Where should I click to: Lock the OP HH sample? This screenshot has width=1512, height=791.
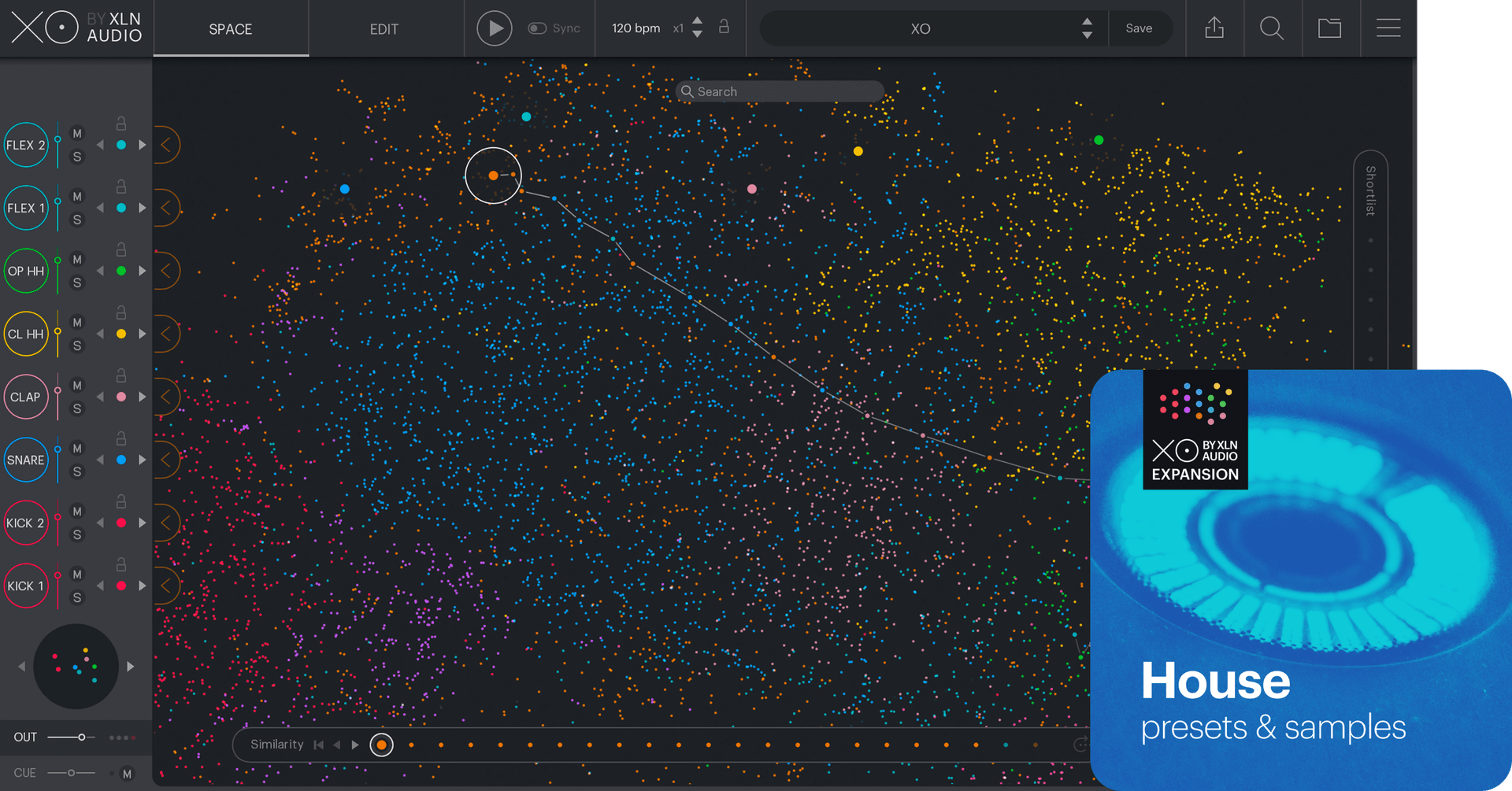click(121, 249)
